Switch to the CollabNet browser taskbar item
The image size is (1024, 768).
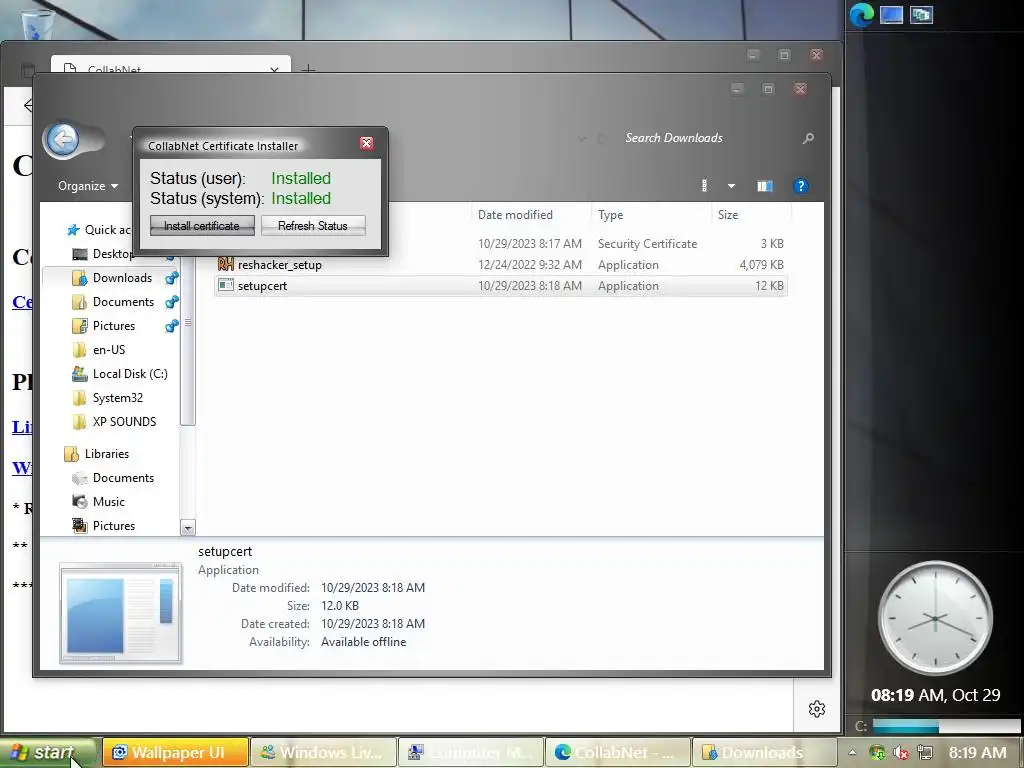click(x=618, y=753)
